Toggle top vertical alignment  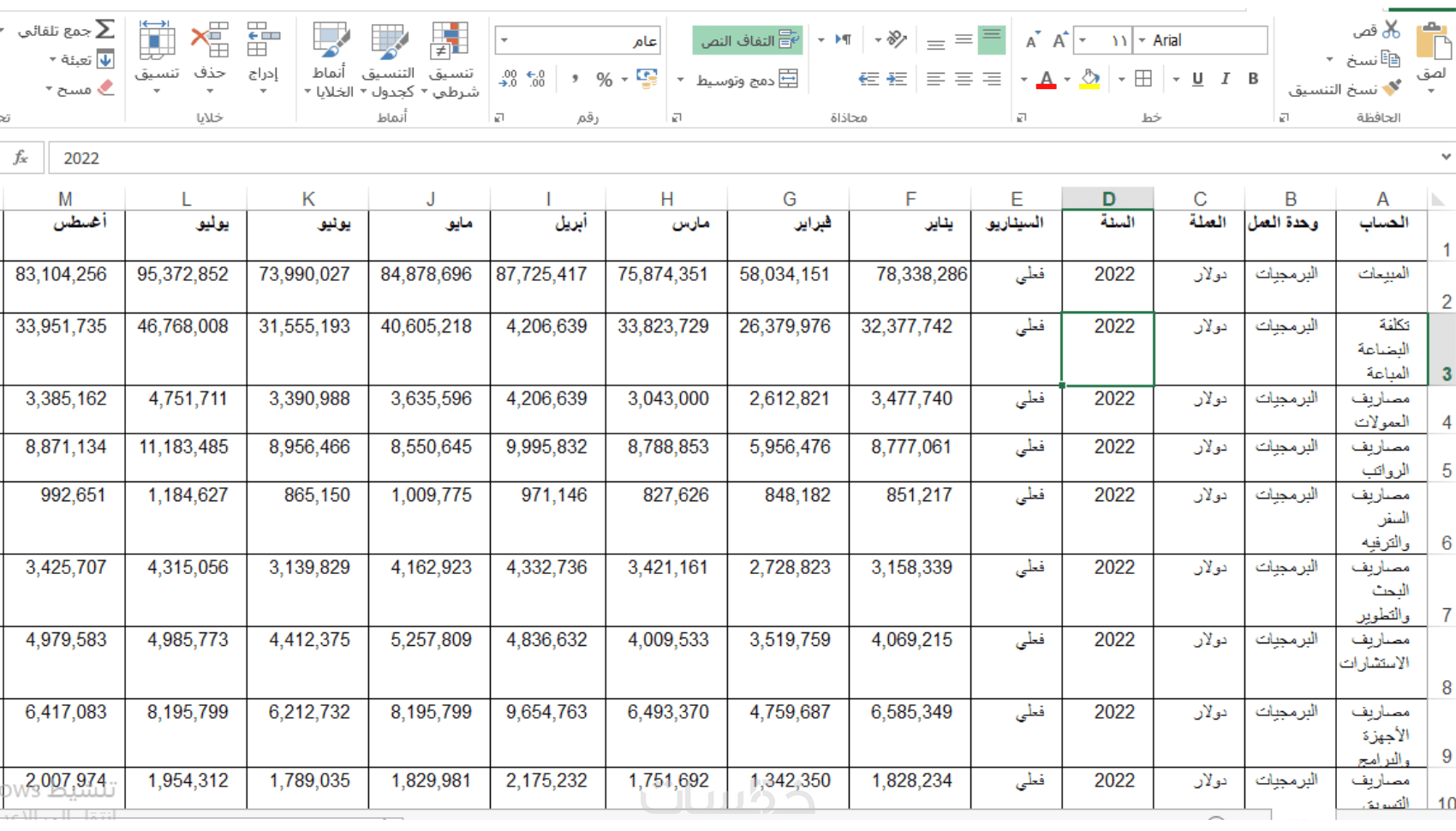[x=991, y=39]
